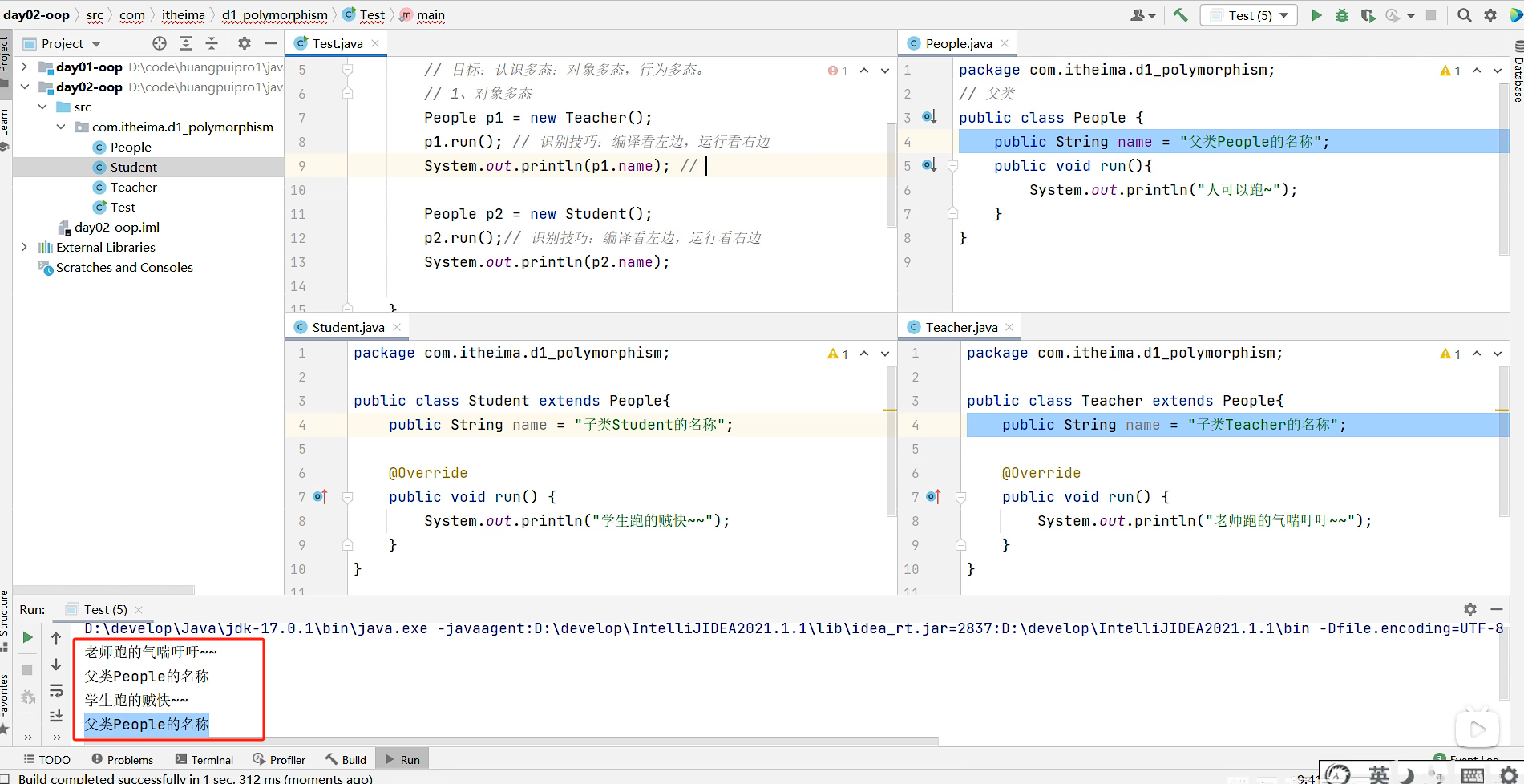Click the Build project hammer icon
The image size is (1524, 784).
(x=1180, y=15)
